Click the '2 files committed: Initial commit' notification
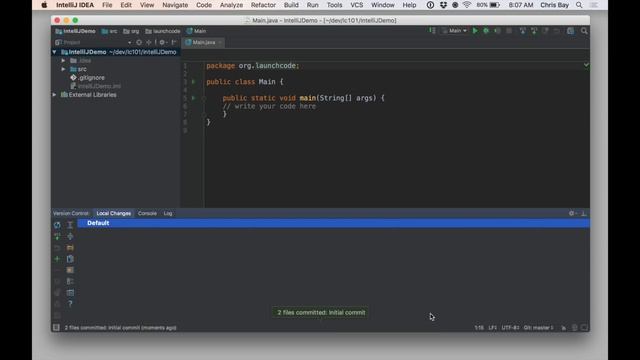The height and width of the screenshot is (360, 640). click(x=321, y=313)
